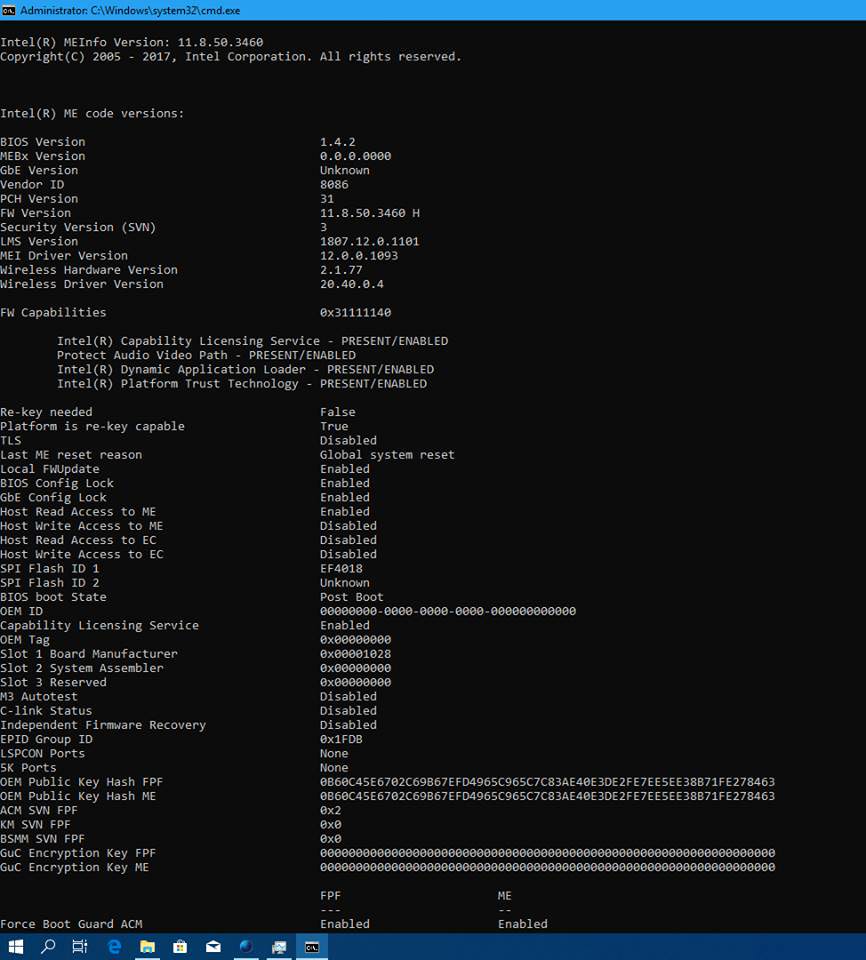Select the EPID Group ID value 0x1FDB
The width and height of the screenshot is (866, 960).
click(341, 739)
